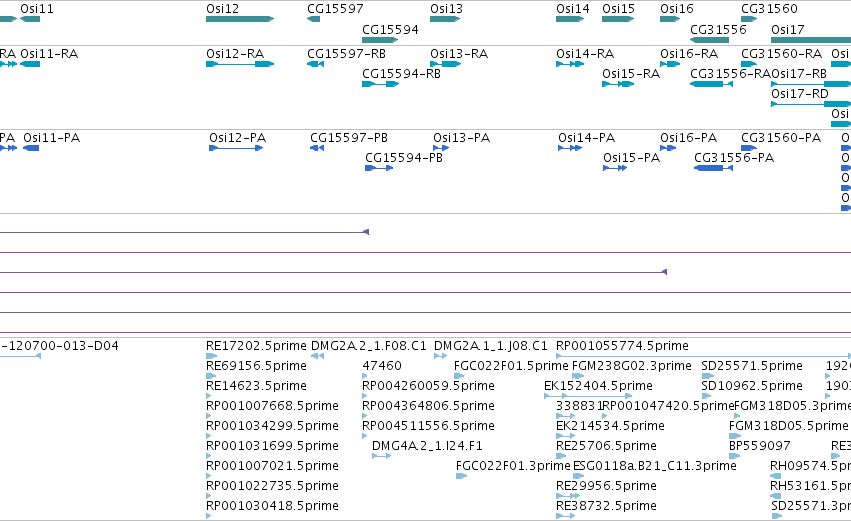
Task: Select the CG31556 gene label
Action: [718, 29]
